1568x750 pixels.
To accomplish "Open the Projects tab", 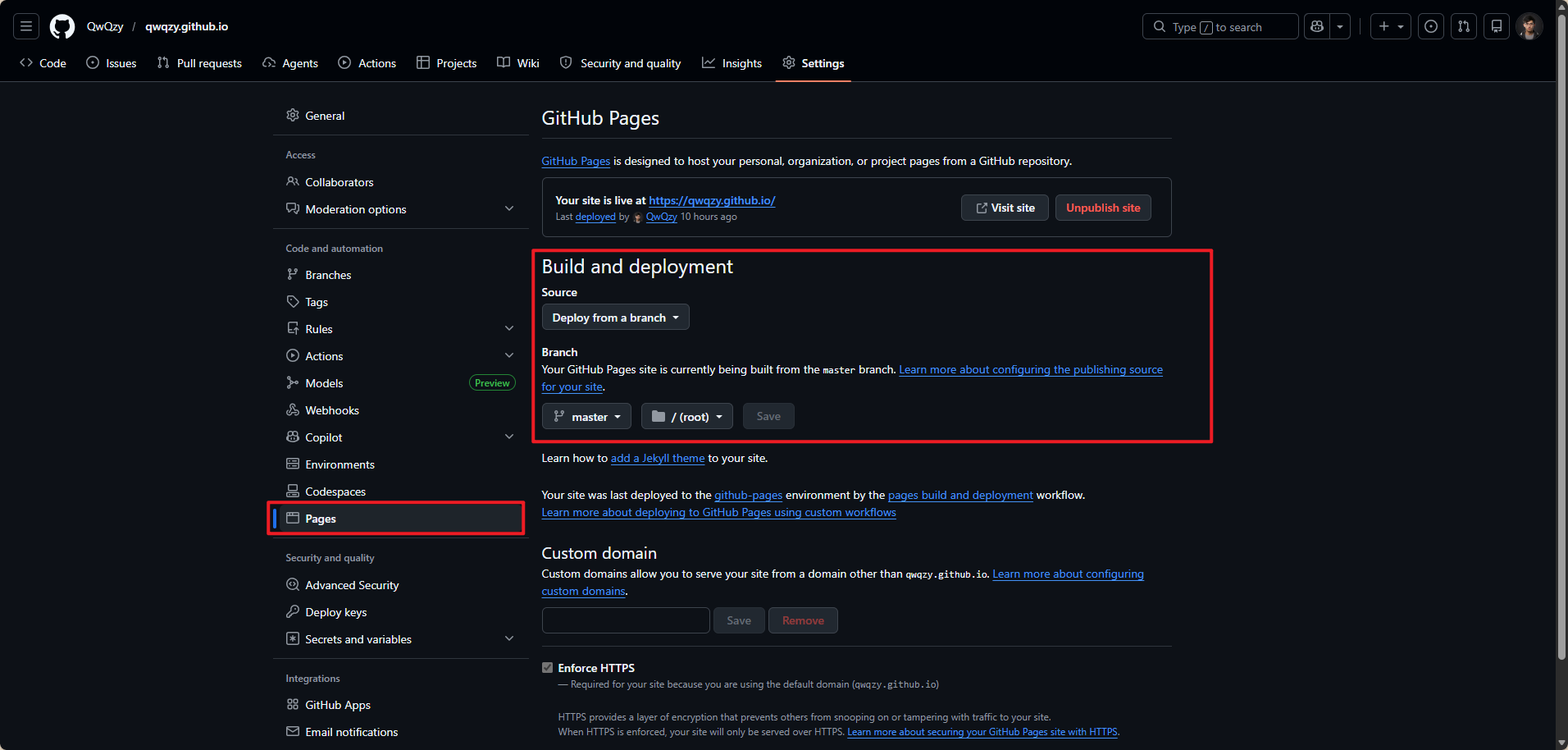I will [447, 63].
